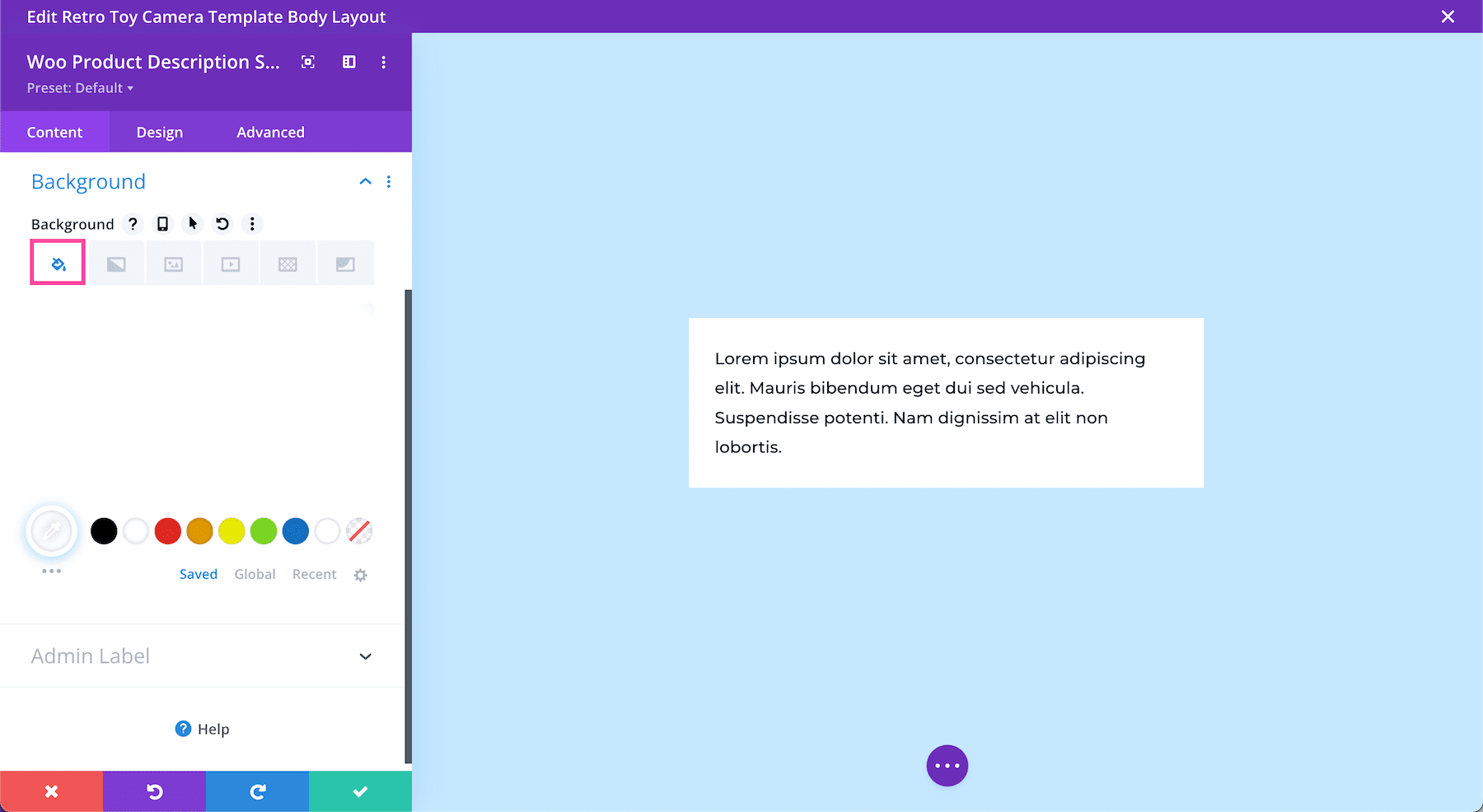Select the video background type
This screenshot has height=812, width=1483.
tap(231, 262)
